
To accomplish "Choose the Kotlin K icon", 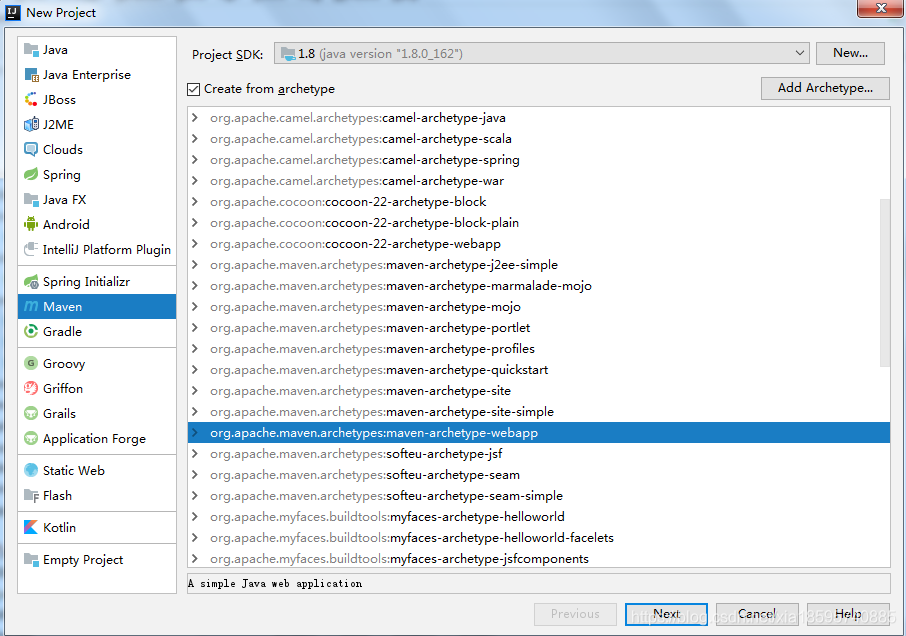I will pyautogui.click(x=31, y=527).
